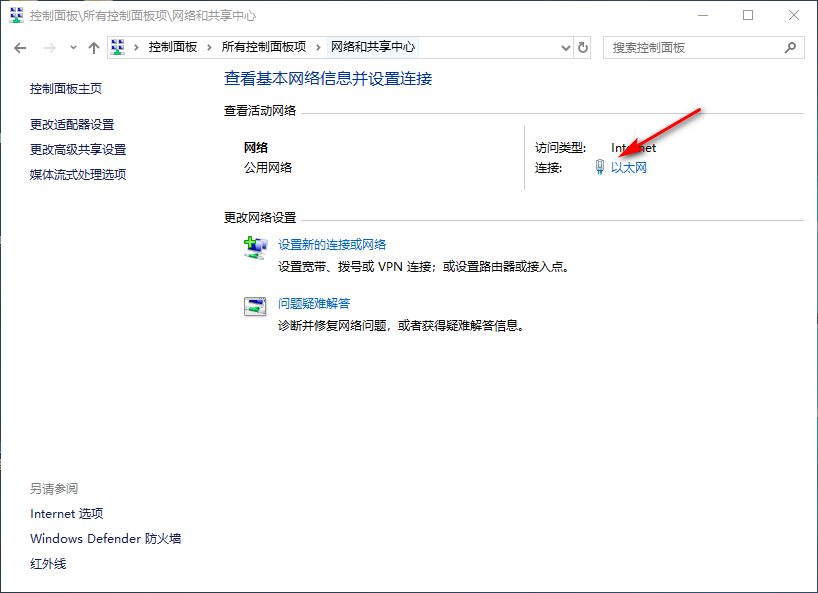Open the recent locations dropdown arrow

point(72,48)
